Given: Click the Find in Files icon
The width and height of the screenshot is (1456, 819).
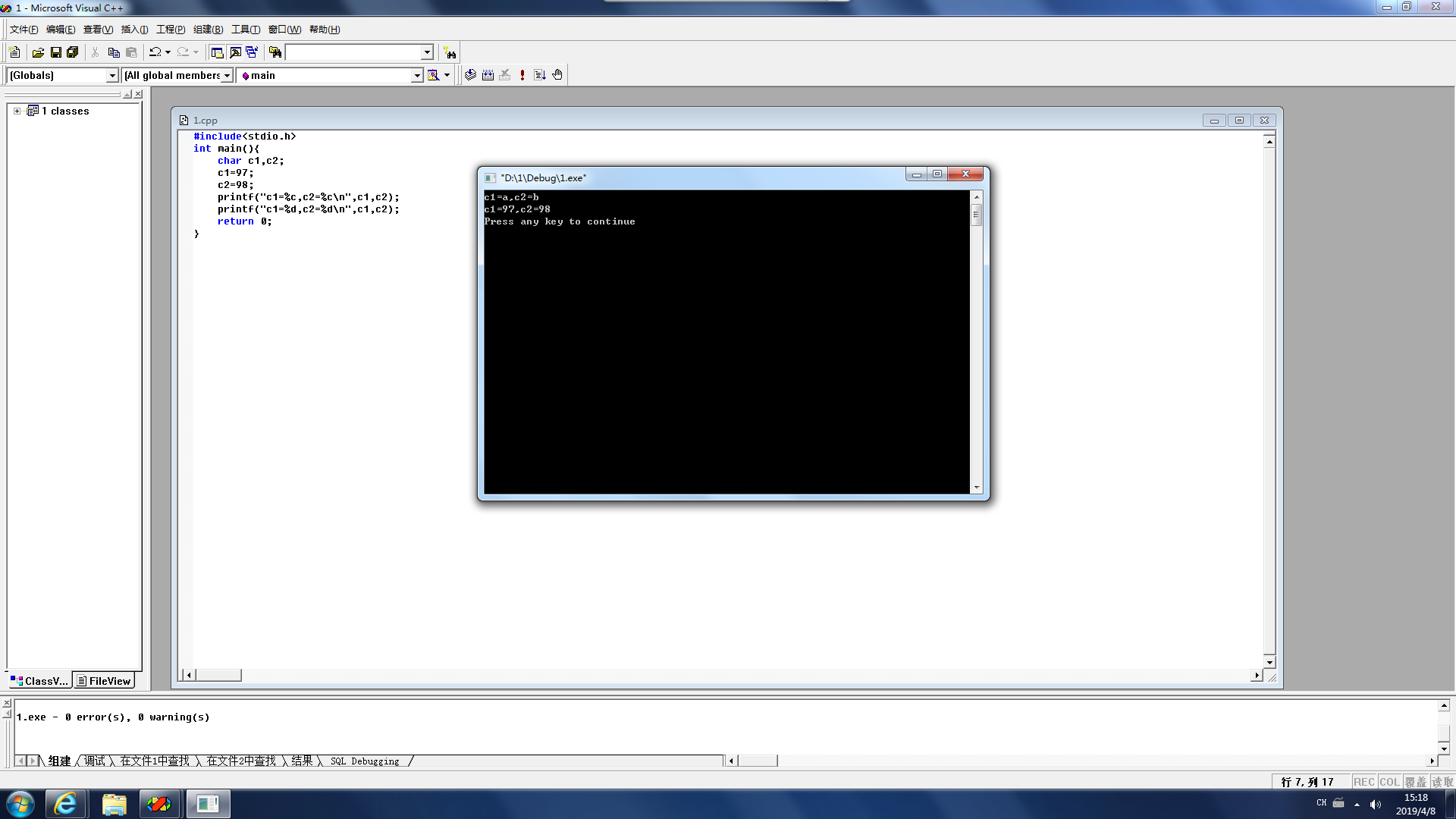Looking at the screenshot, I should click(275, 52).
